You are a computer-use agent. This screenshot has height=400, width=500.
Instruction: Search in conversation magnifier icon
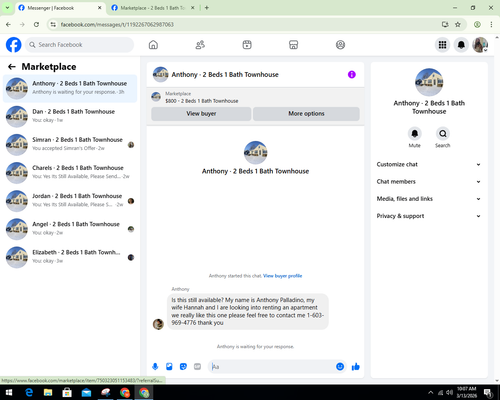[443, 134]
